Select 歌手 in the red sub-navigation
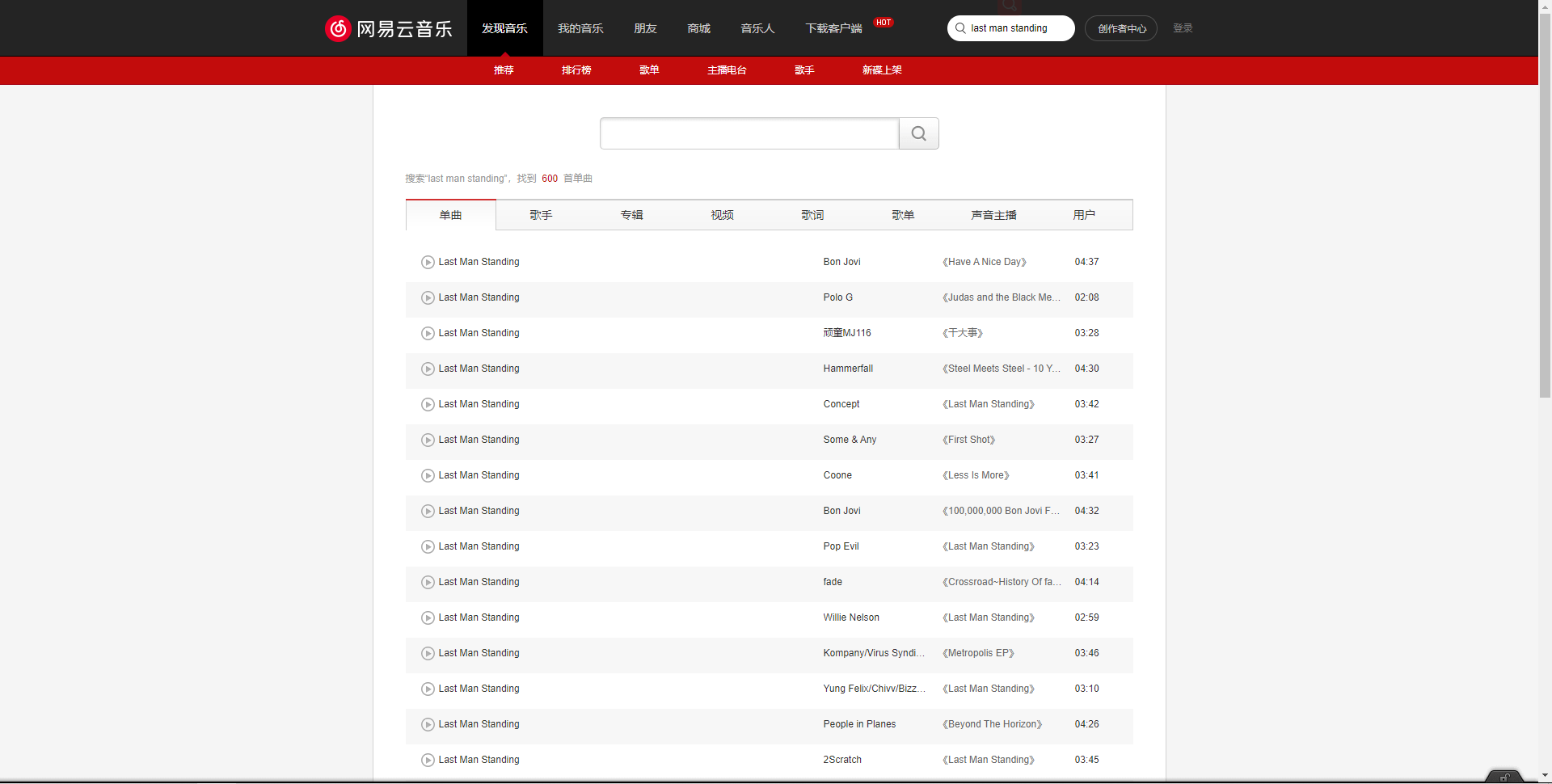 [804, 70]
